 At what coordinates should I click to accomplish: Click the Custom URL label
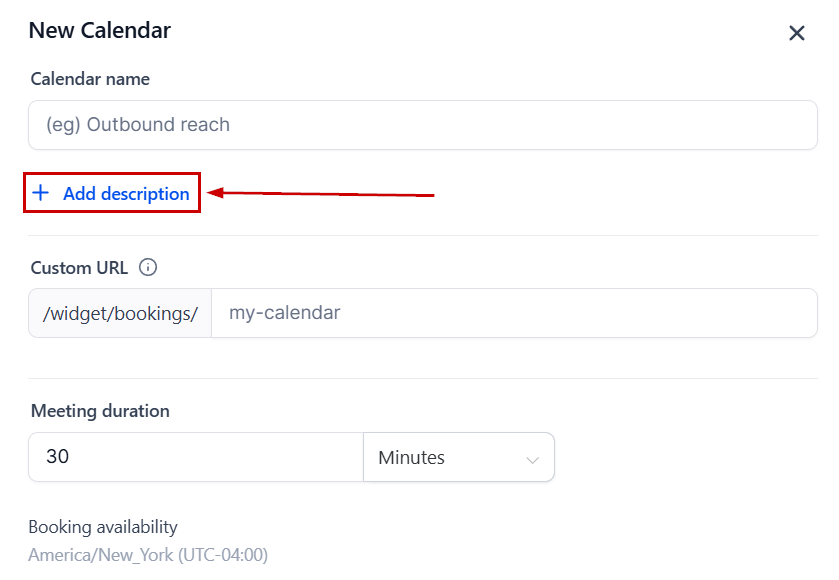pos(79,267)
